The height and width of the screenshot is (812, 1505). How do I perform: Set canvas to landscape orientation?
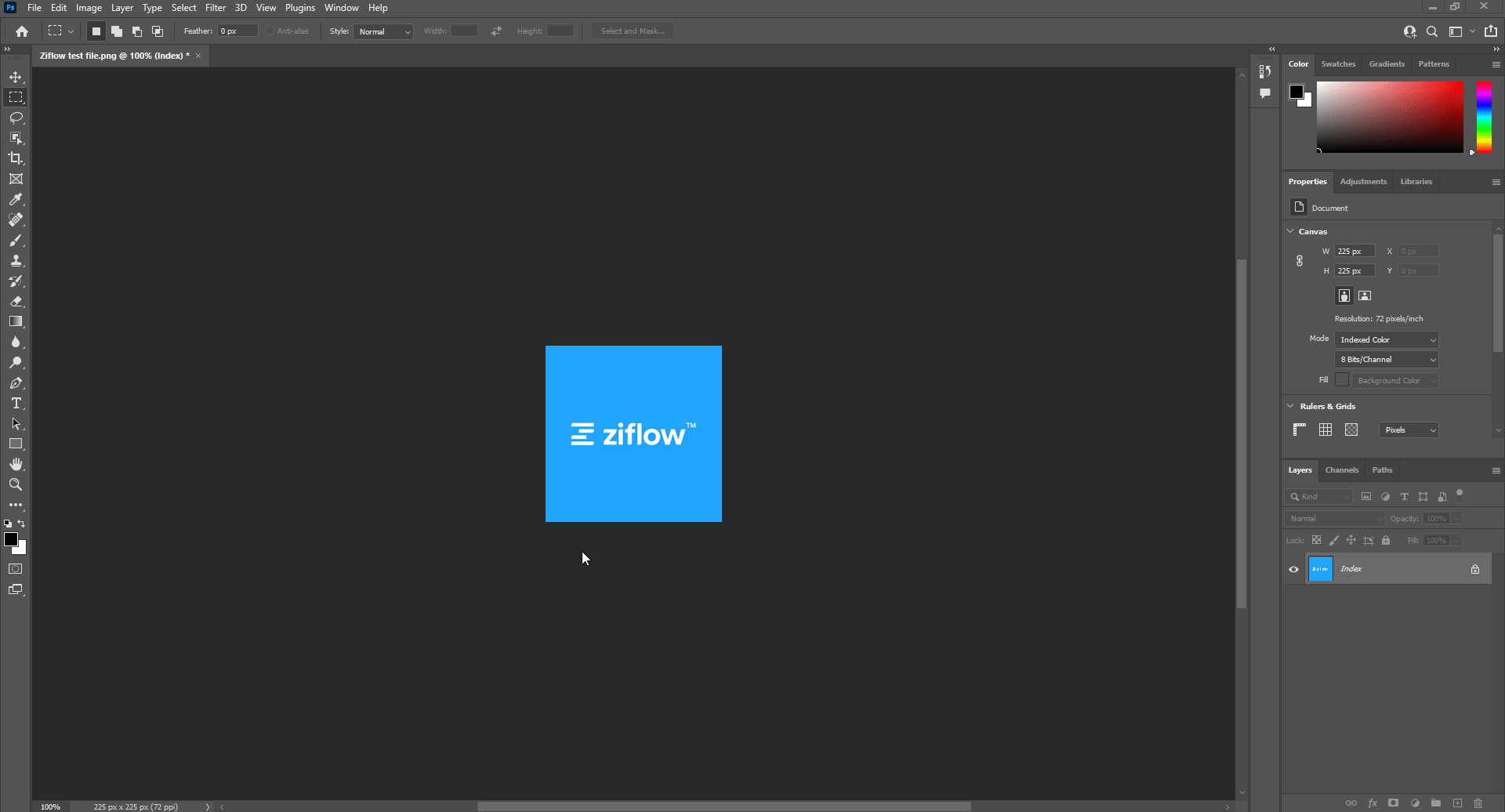pyautogui.click(x=1365, y=295)
